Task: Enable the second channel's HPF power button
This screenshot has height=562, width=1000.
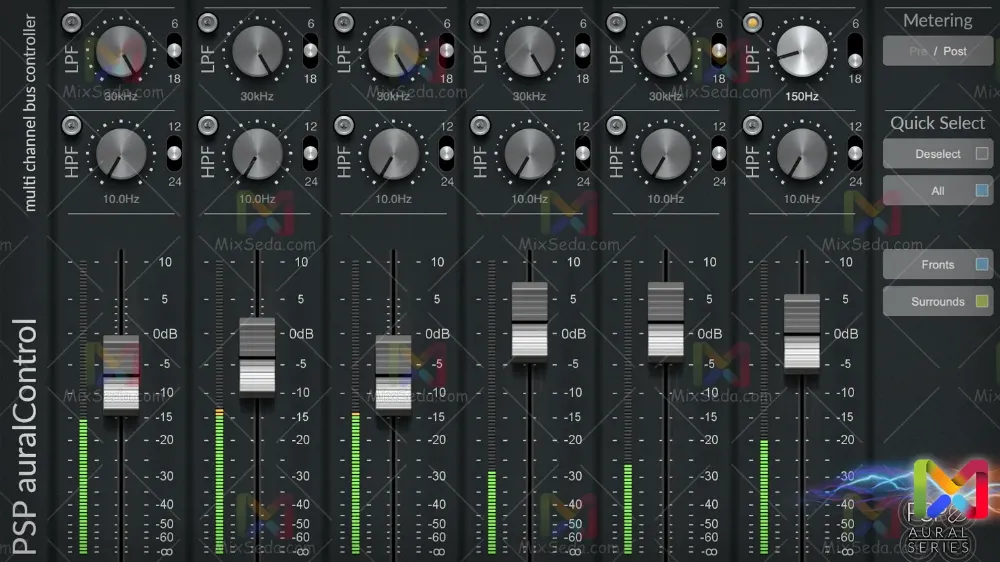Action: tap(207, 125)
